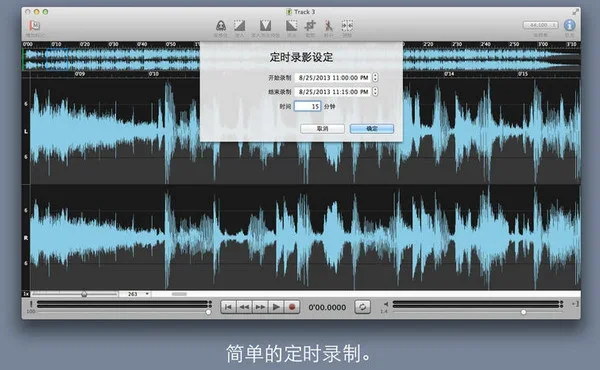
Task: Click the start recording date field
Action: [x=333, y=78]
